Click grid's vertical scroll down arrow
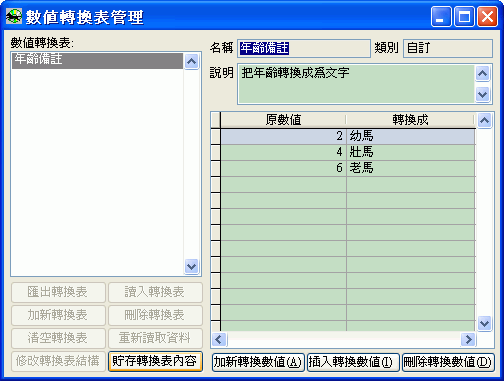Image resolution: width=504 pixels, height=381 pixels. coord(484,323)
